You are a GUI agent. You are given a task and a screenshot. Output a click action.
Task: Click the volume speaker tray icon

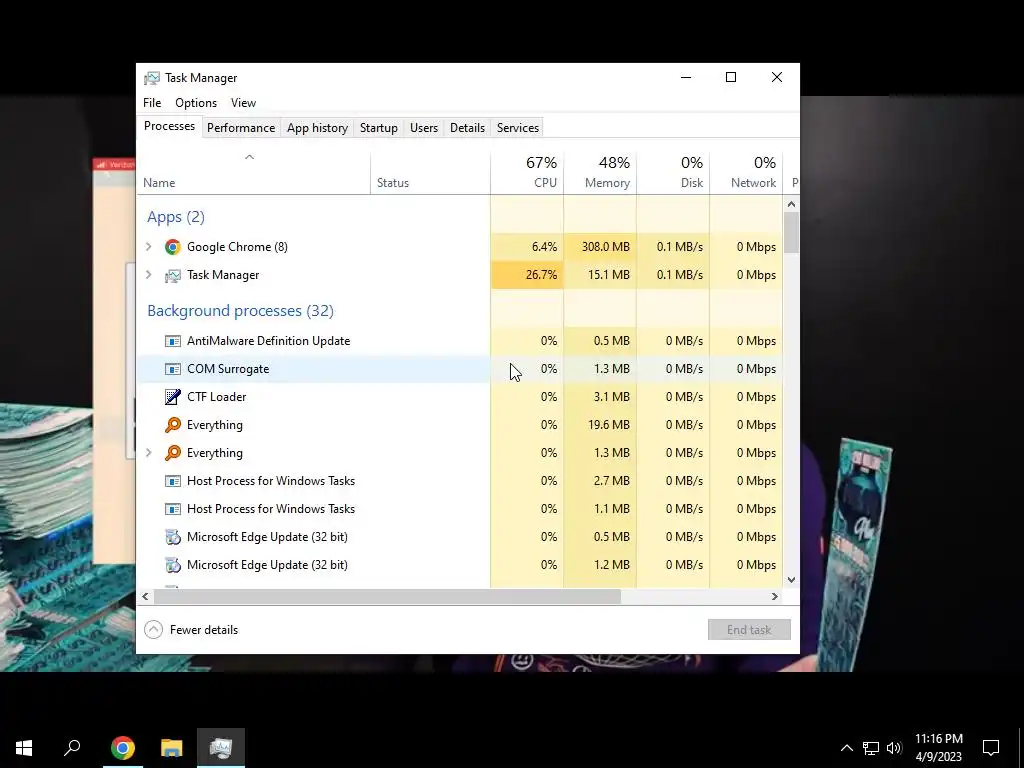tap(894, 748)
